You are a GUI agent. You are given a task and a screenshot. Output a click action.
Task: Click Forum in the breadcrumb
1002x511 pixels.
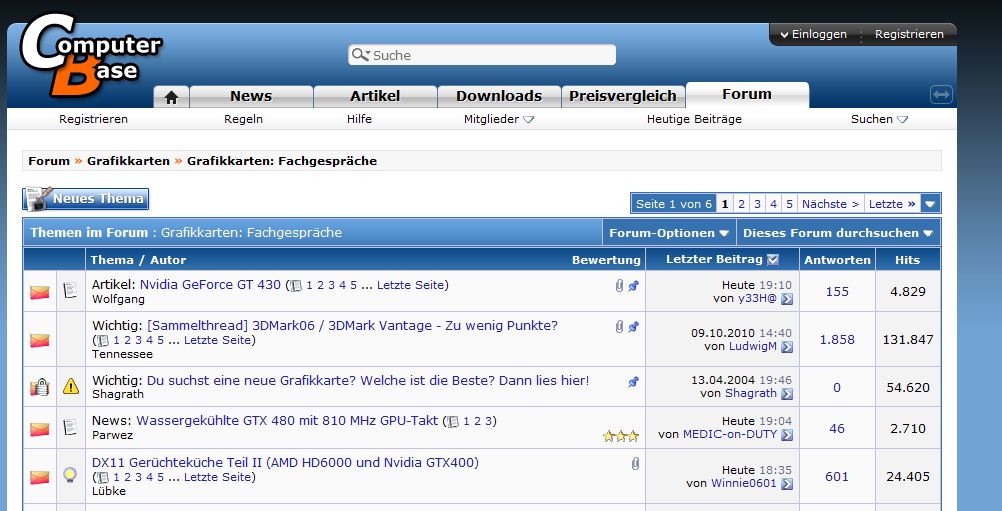[x=49, y=161]
